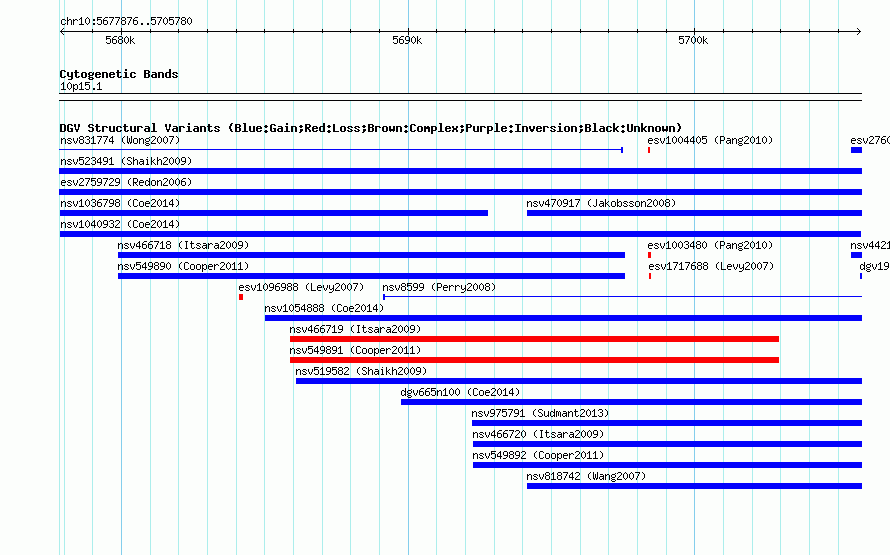This screenshot has width=890, height=555.
Task: Click the nsv549890 (Cooper2011) label
Action: tap(183, 266)
